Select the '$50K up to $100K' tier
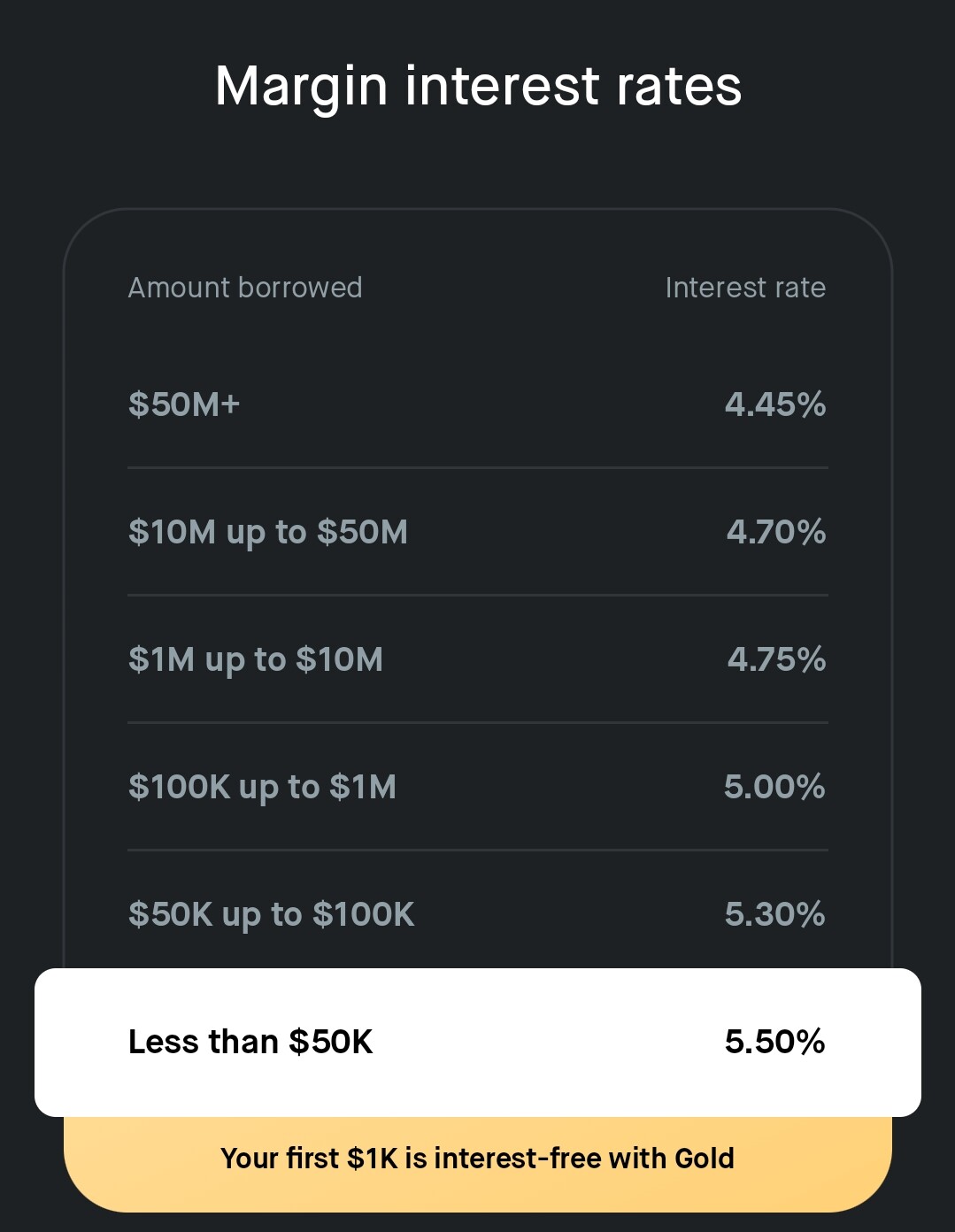The height and width of the screenshot is (1232, 955). tap(271, 914)
